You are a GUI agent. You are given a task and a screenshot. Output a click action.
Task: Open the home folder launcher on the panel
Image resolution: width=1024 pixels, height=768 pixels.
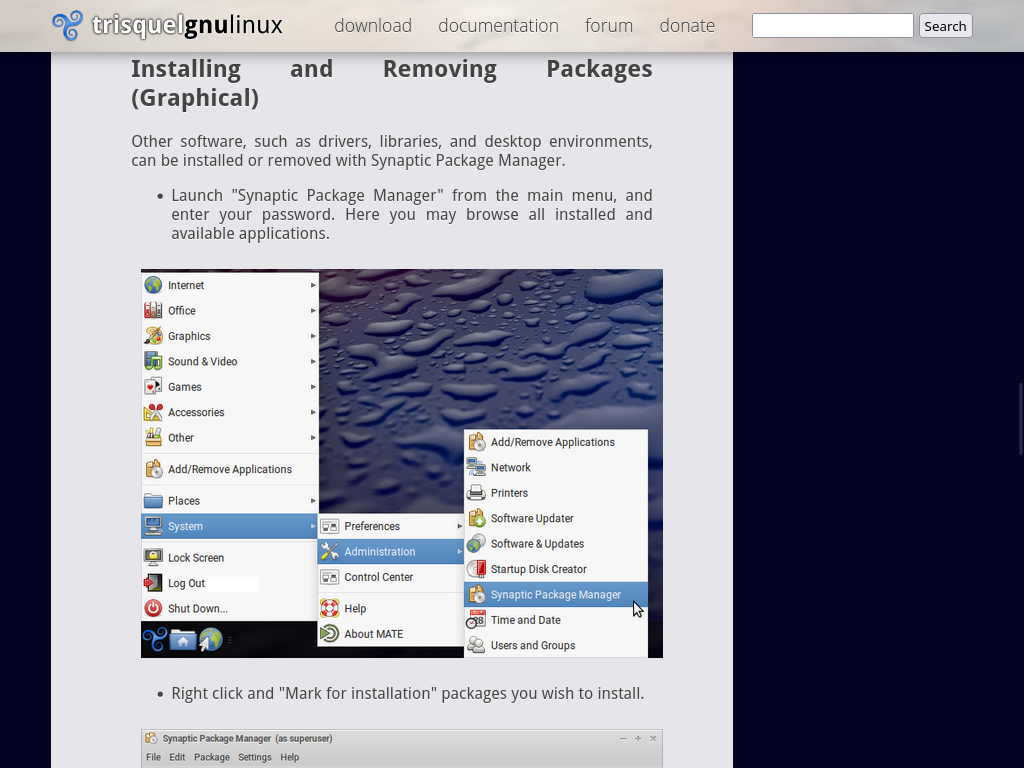click(183, 640)
